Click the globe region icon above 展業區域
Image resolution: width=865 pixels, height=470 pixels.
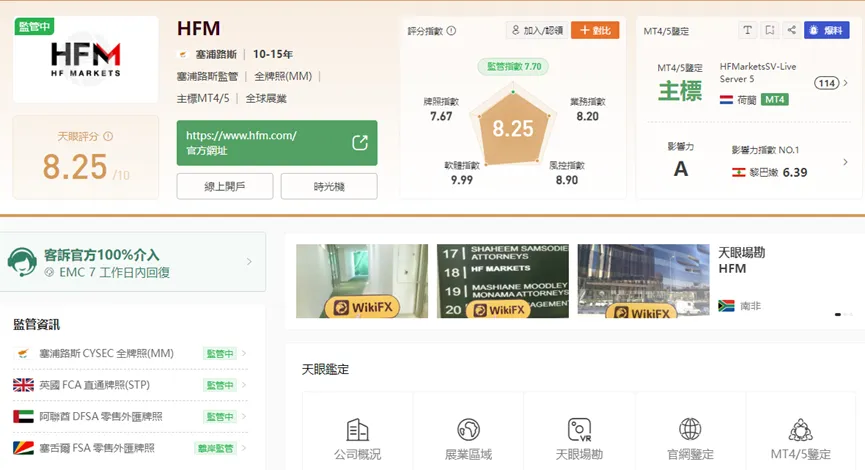pyautogui.click(x=468, y=430)
